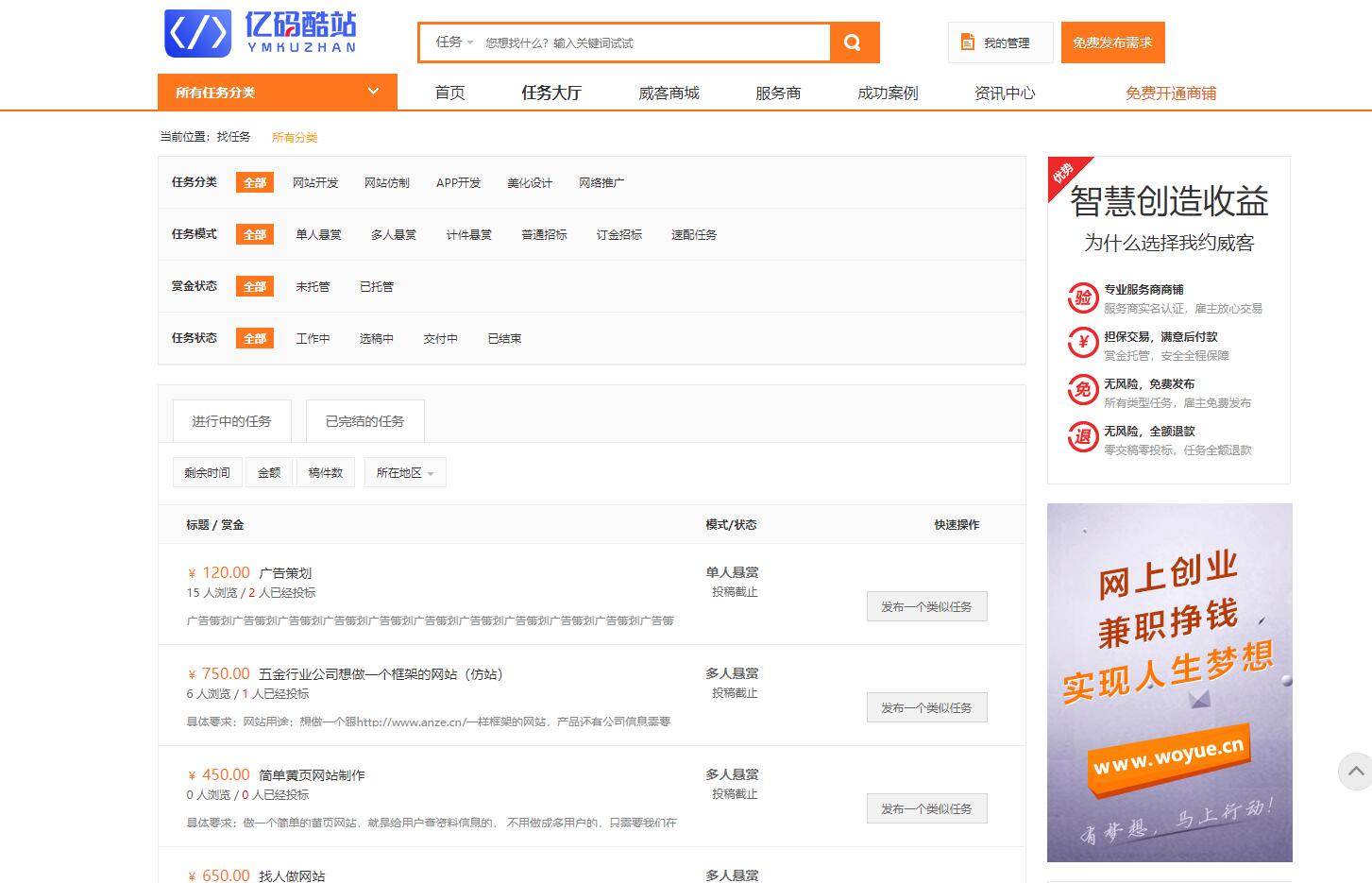Select 全部 in 任务分类 row
Viewport: 1372px width, 883px height.
point(255,182)
